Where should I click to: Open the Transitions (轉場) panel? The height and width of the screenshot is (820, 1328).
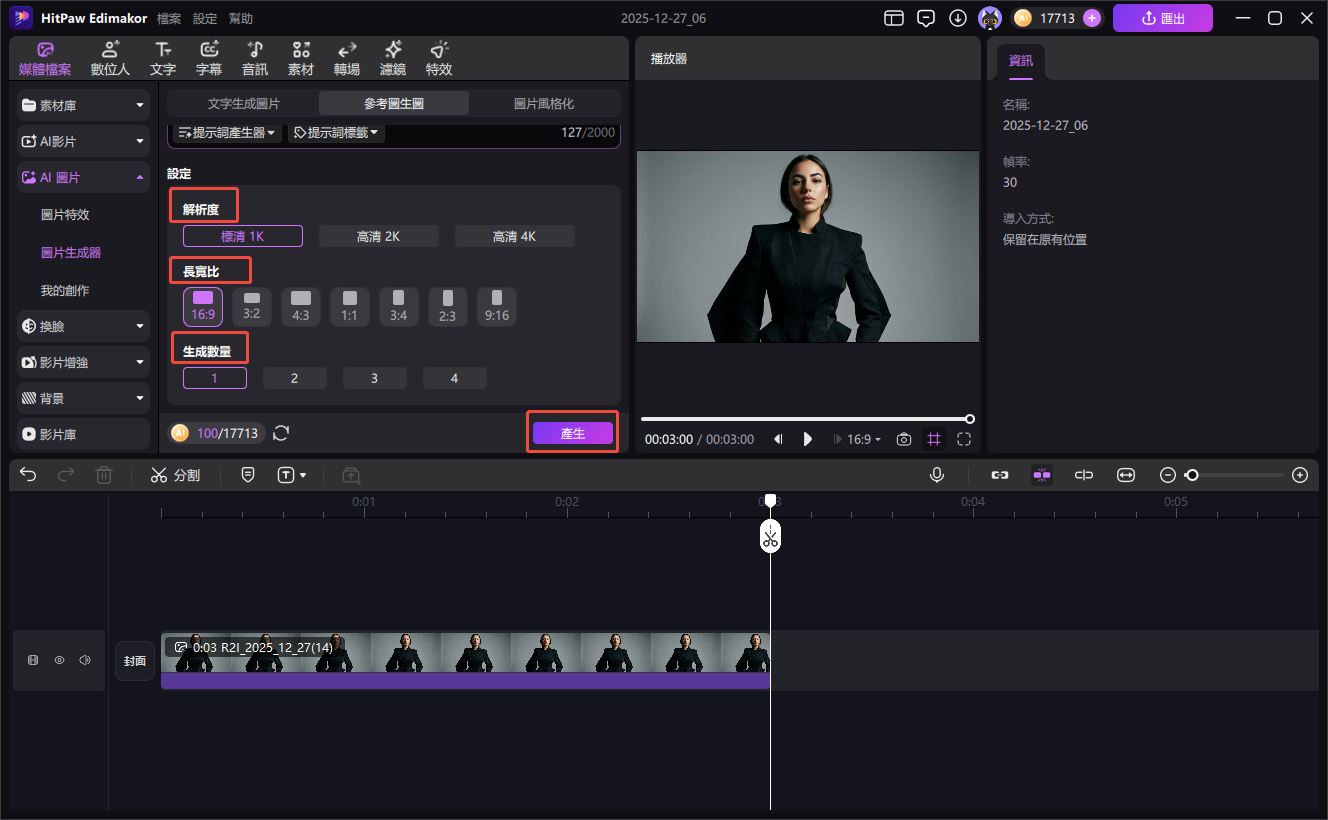[x=347, y=59]
